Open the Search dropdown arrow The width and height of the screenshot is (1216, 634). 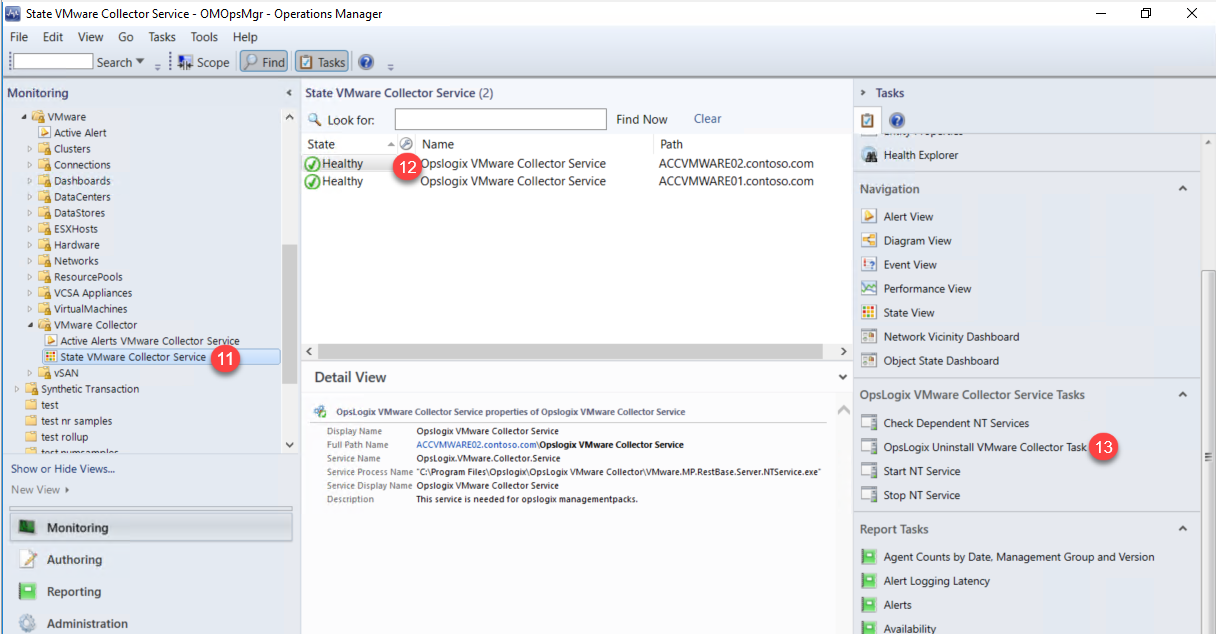point(140,62)
